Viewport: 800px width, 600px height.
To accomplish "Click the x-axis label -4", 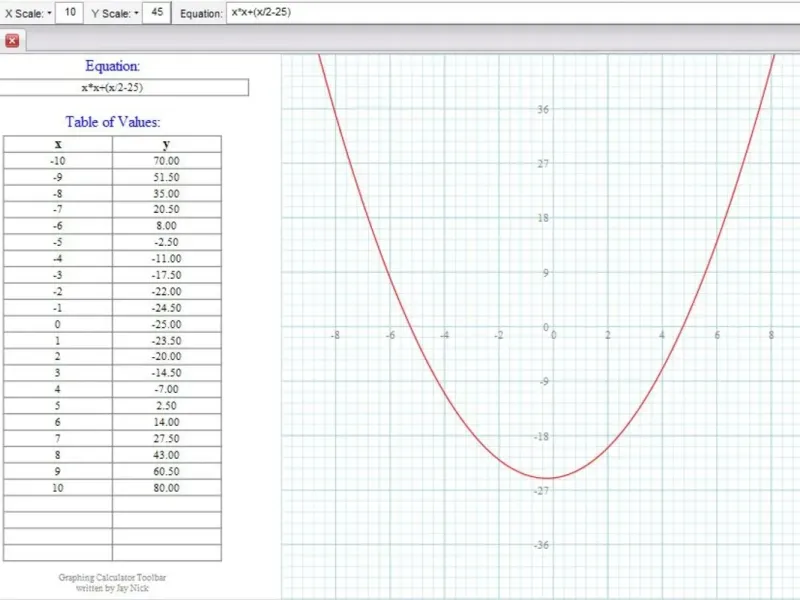I will point(444,335).
